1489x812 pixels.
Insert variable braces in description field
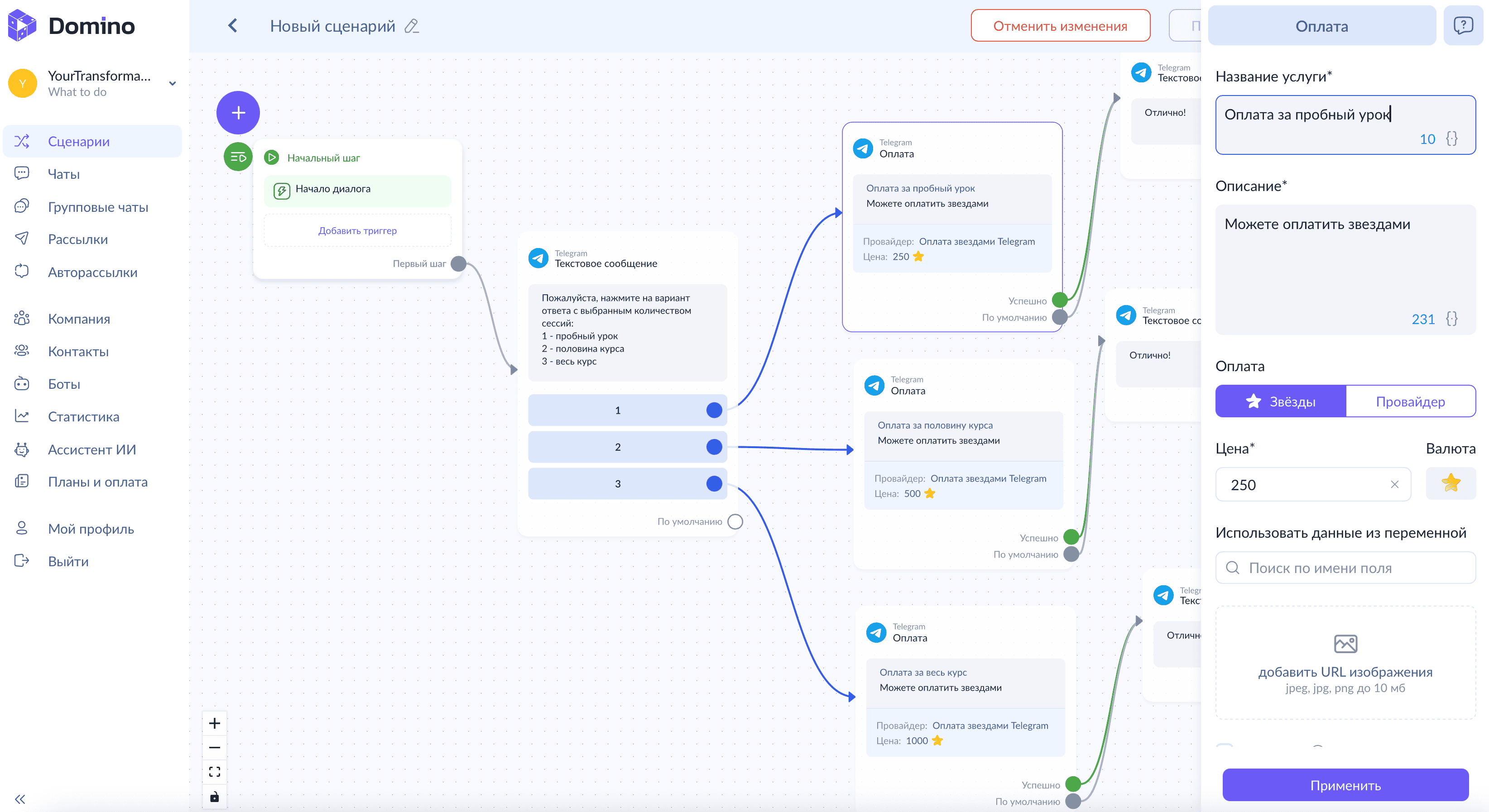click(x=1451, y=319)
